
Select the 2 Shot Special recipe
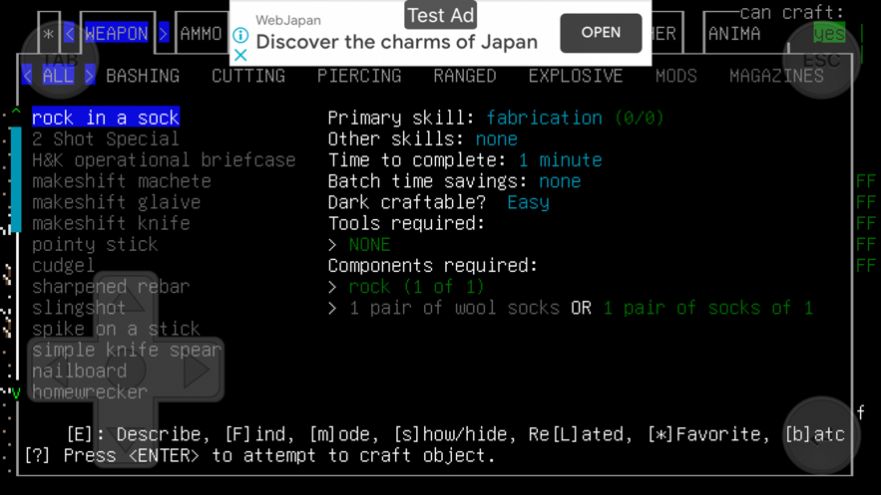pyautogui.click(x=106, y=139)
